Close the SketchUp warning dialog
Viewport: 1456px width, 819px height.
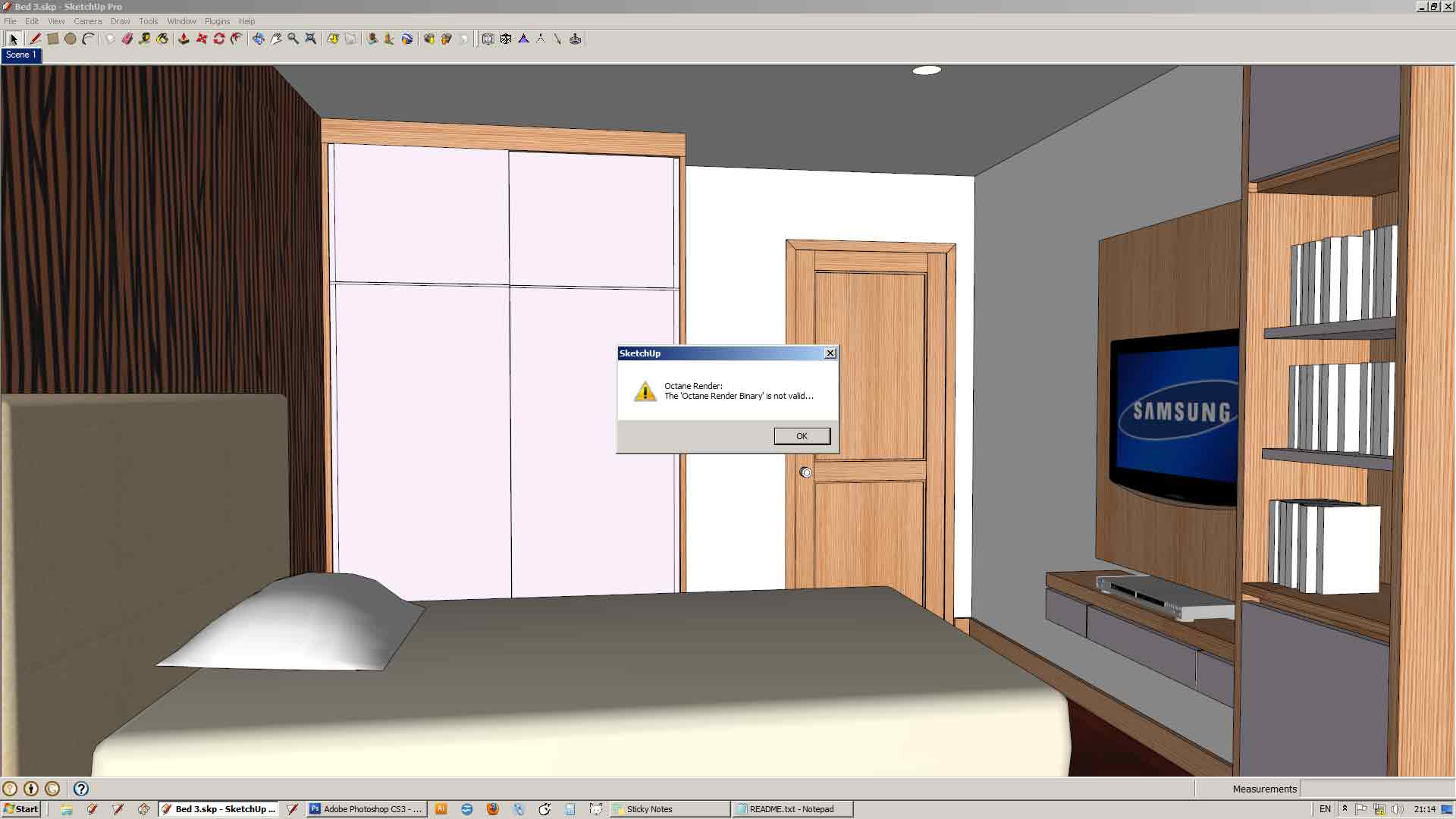pyautogui.click(x=830, y=353)
